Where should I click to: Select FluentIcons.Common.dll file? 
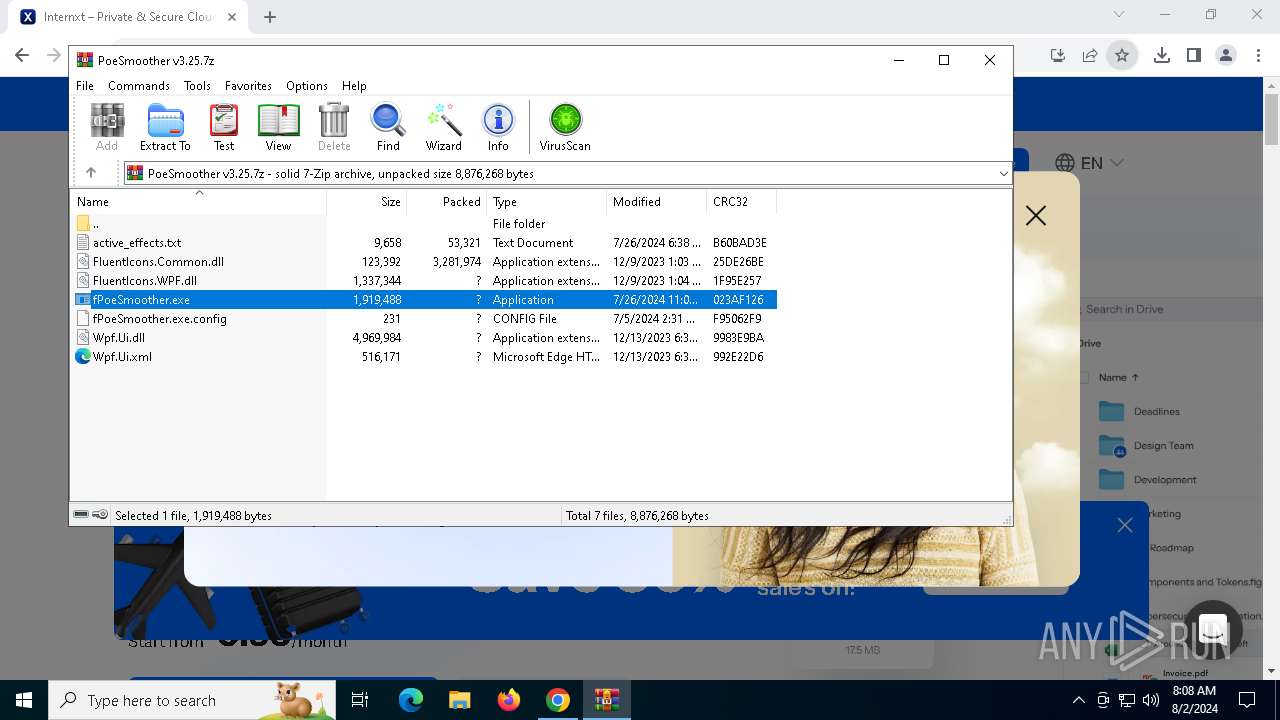(x=423, y=262)
